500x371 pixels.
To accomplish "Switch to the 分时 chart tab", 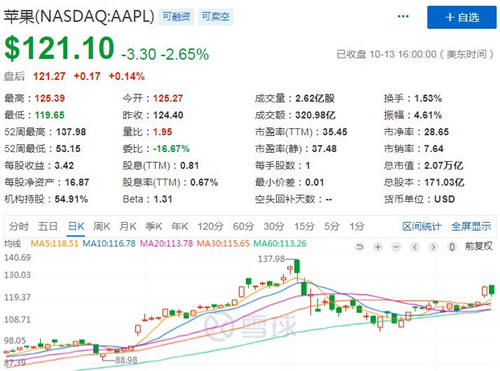I will 19,227.
